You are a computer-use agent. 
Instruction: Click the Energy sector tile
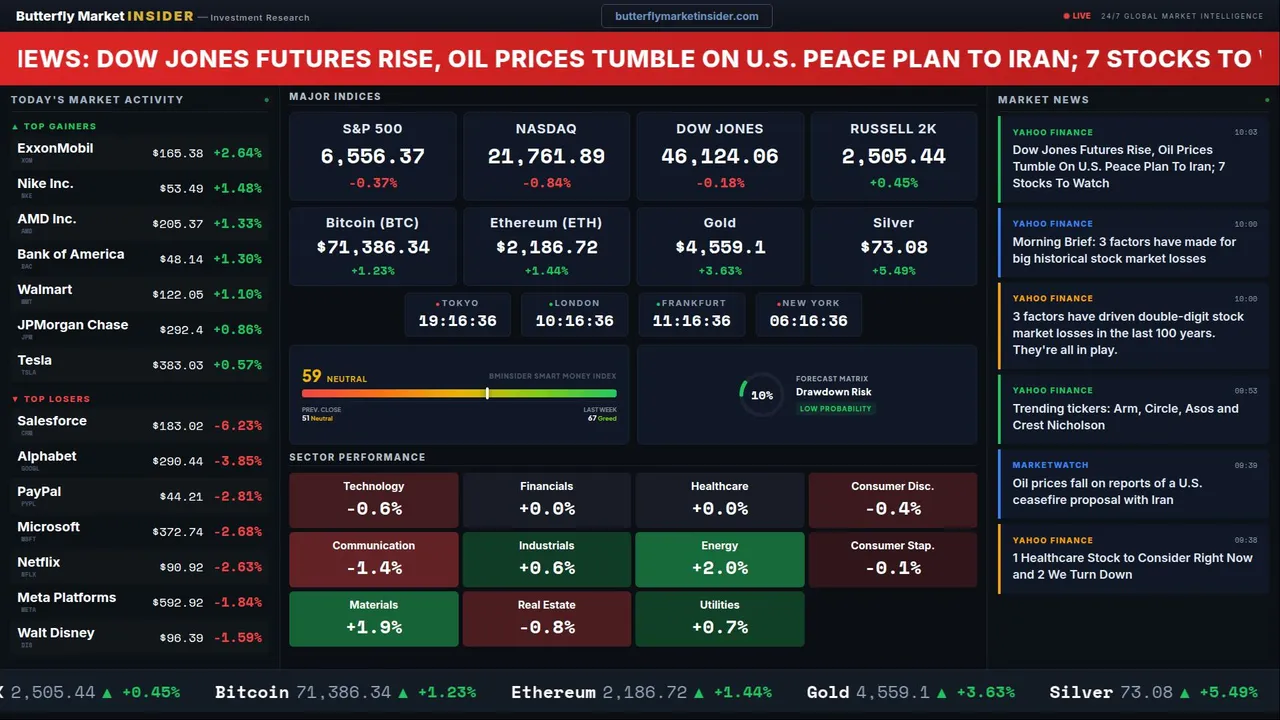[x=720, y=559]
